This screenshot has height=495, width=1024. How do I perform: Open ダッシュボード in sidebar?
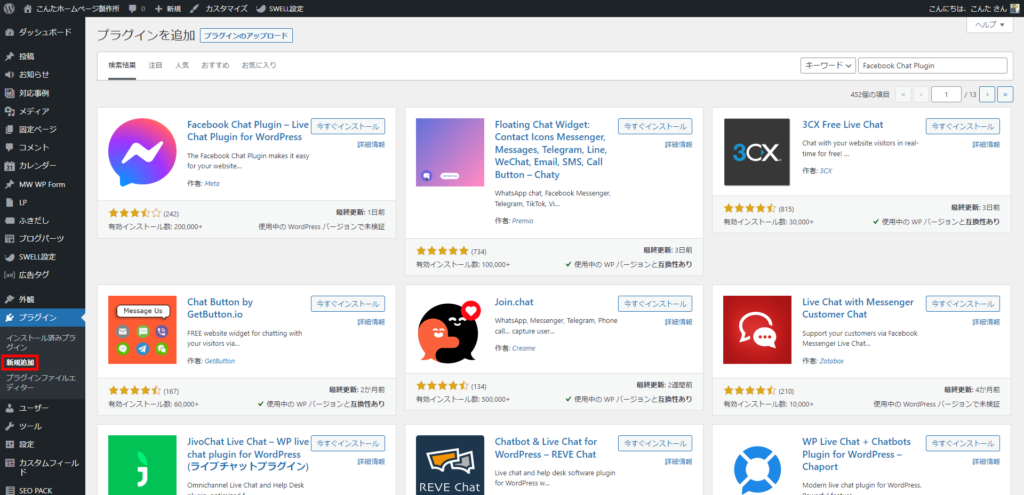tap(42, 32)
